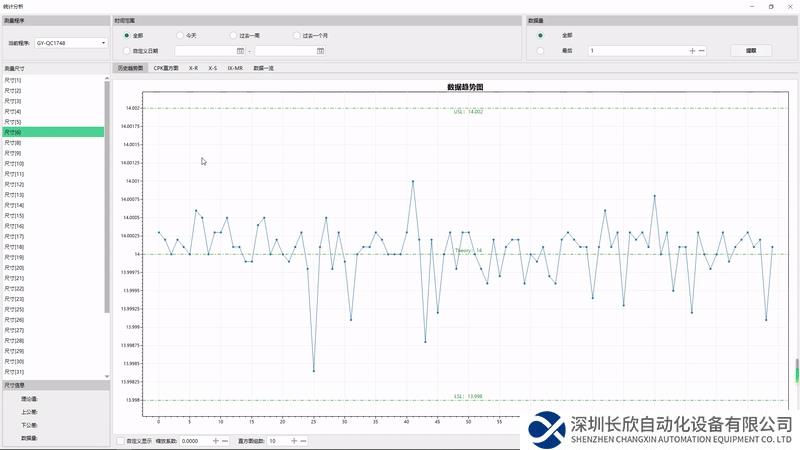Enable the 自定义显示 checkbox
Viewport: 800px width, 450px height.
[x=121, y=440]
